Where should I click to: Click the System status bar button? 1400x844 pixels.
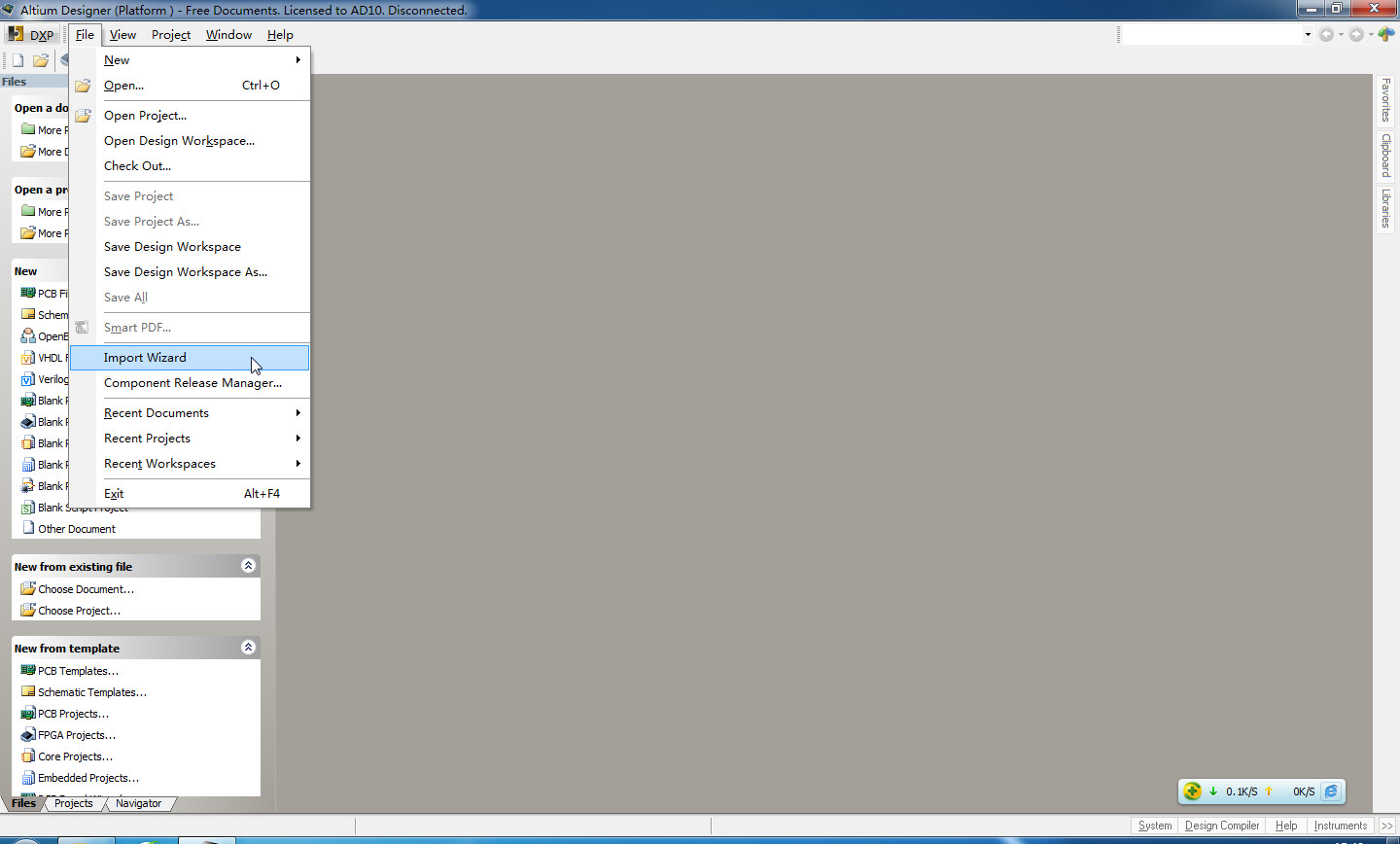pos(1155,826)
